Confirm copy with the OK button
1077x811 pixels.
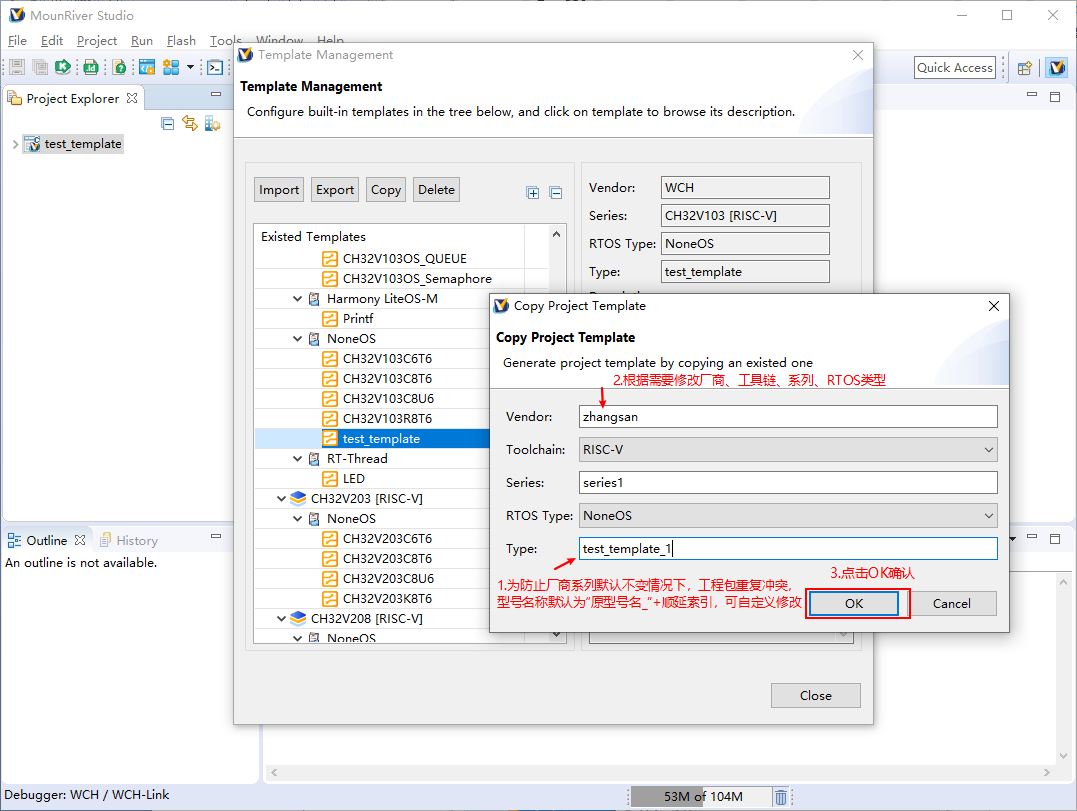[x=854, y=604]
